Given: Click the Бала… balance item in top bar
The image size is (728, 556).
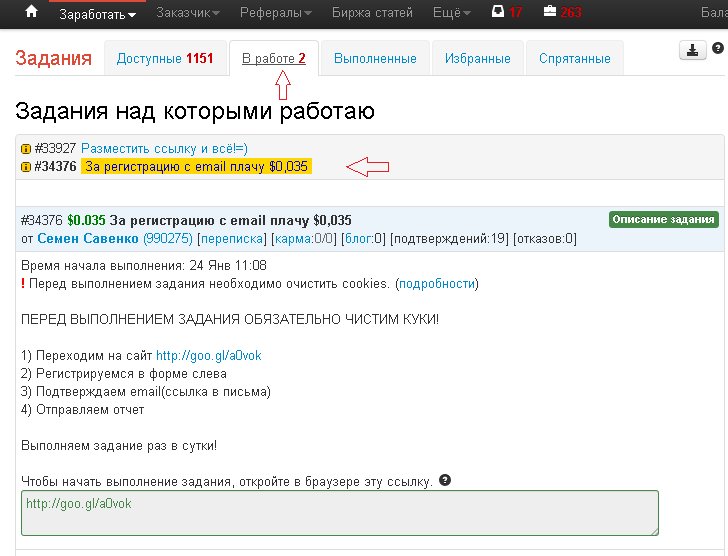Looking at the screenshot, I should (714, 13).
